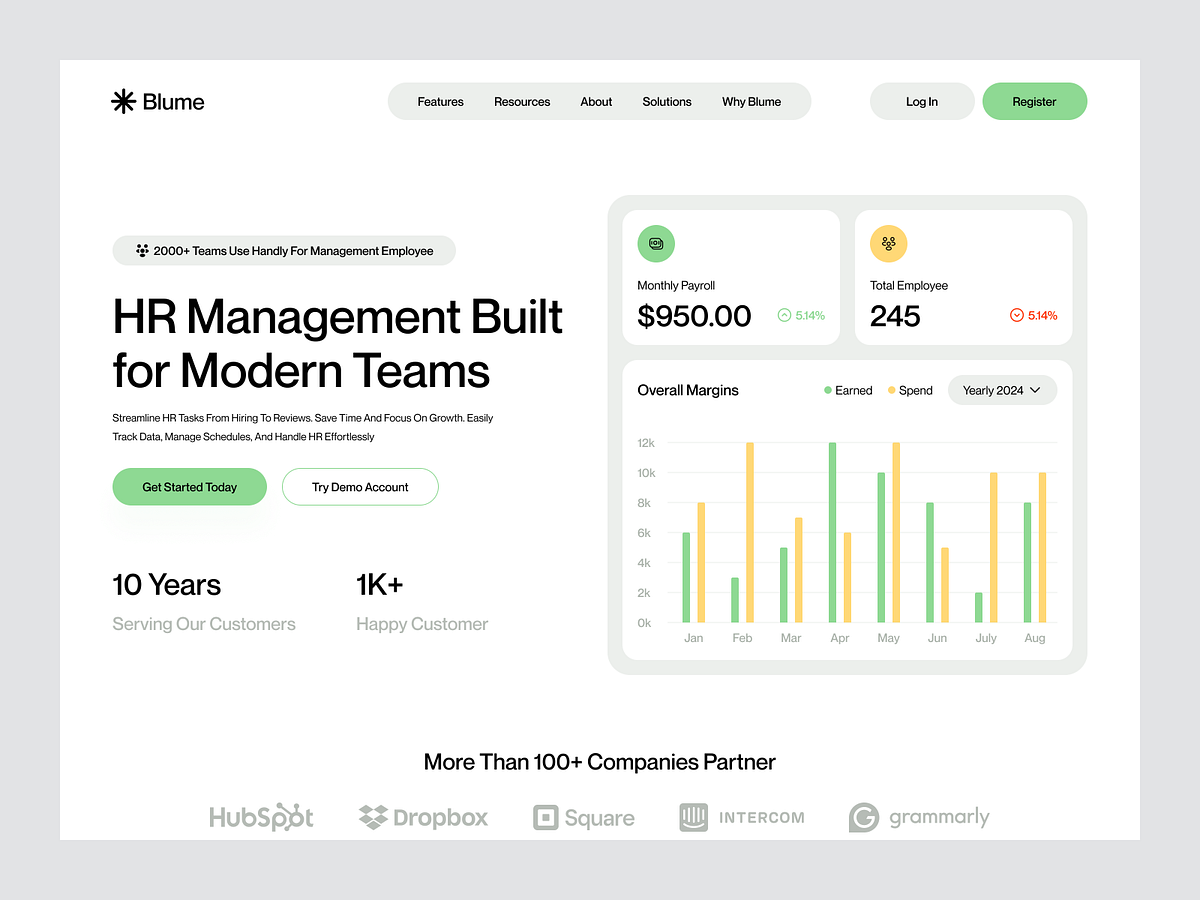The height and width of the screenshot is (900, 1200).
Task: Click Try Demo Account button
Action: tap(360, 487)
